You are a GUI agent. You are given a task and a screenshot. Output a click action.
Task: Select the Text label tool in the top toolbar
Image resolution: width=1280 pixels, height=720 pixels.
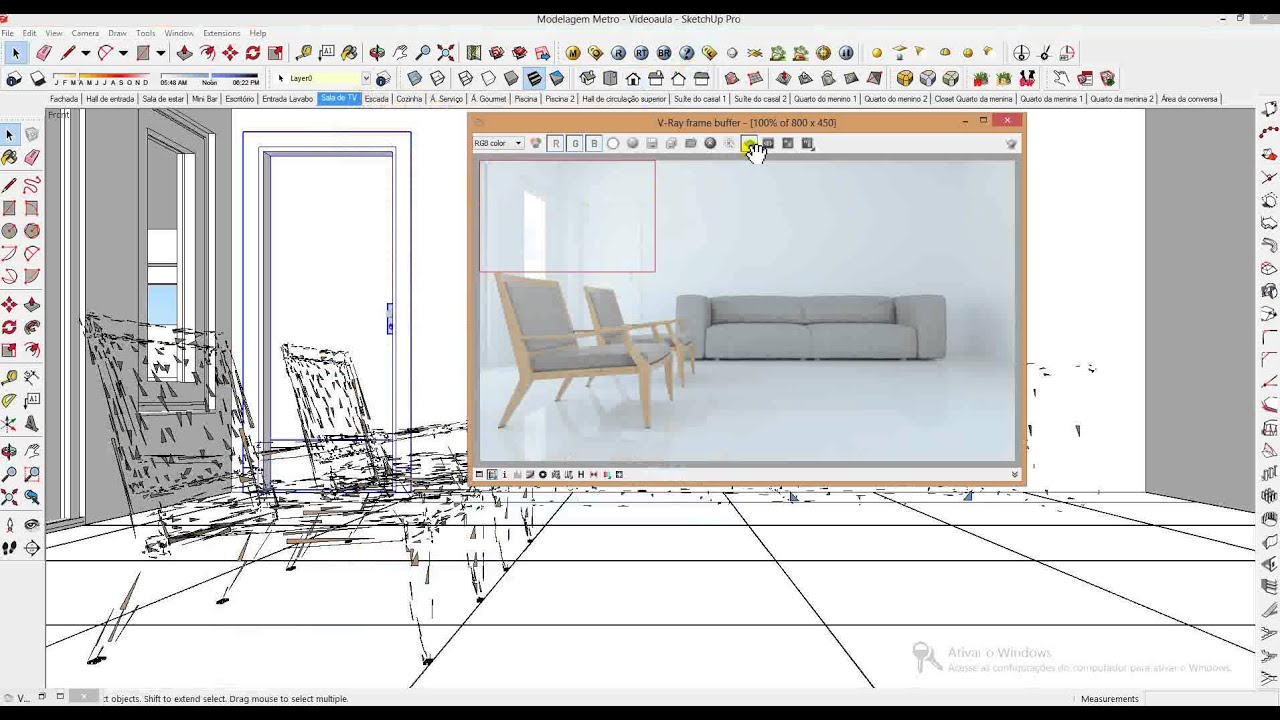(x=327, y=53)
